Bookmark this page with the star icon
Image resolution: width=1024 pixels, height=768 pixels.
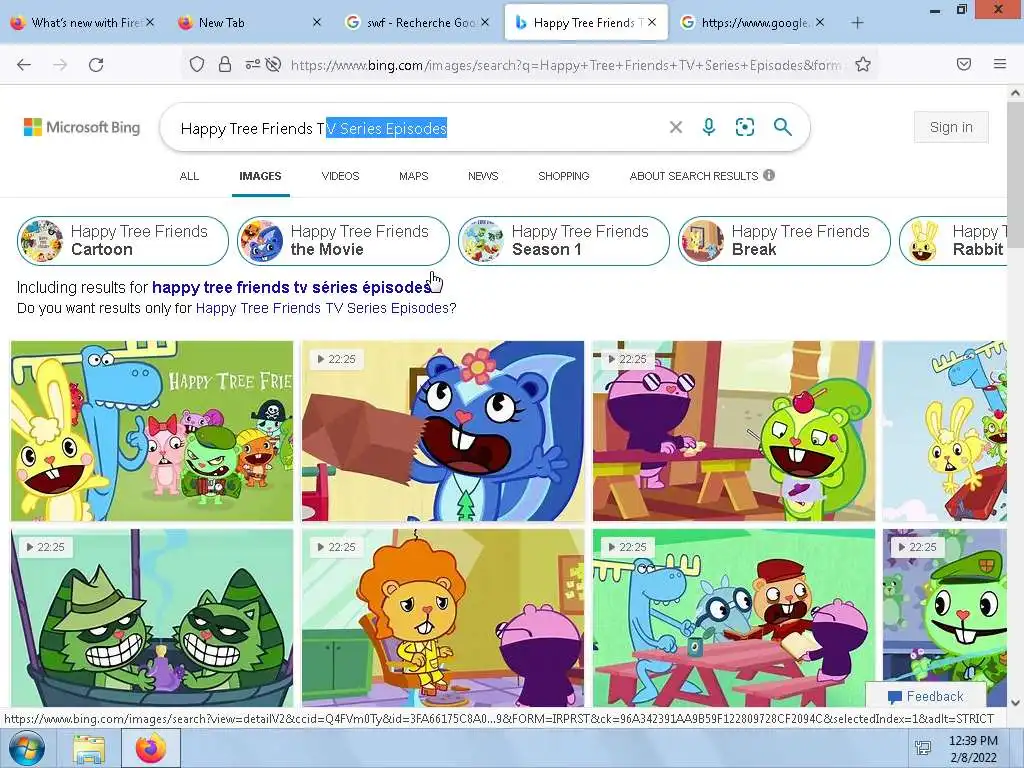(863, 64)
